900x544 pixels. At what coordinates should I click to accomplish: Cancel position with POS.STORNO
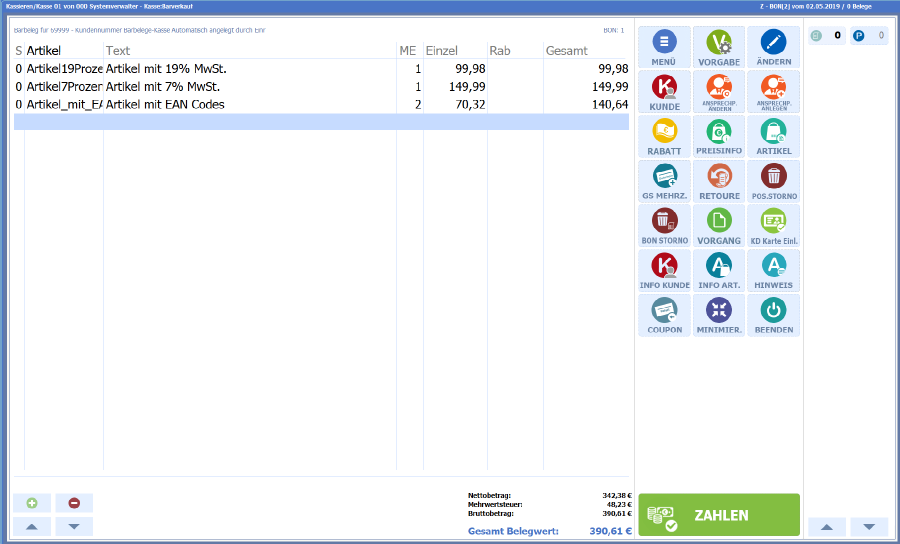tap(773, 181)
